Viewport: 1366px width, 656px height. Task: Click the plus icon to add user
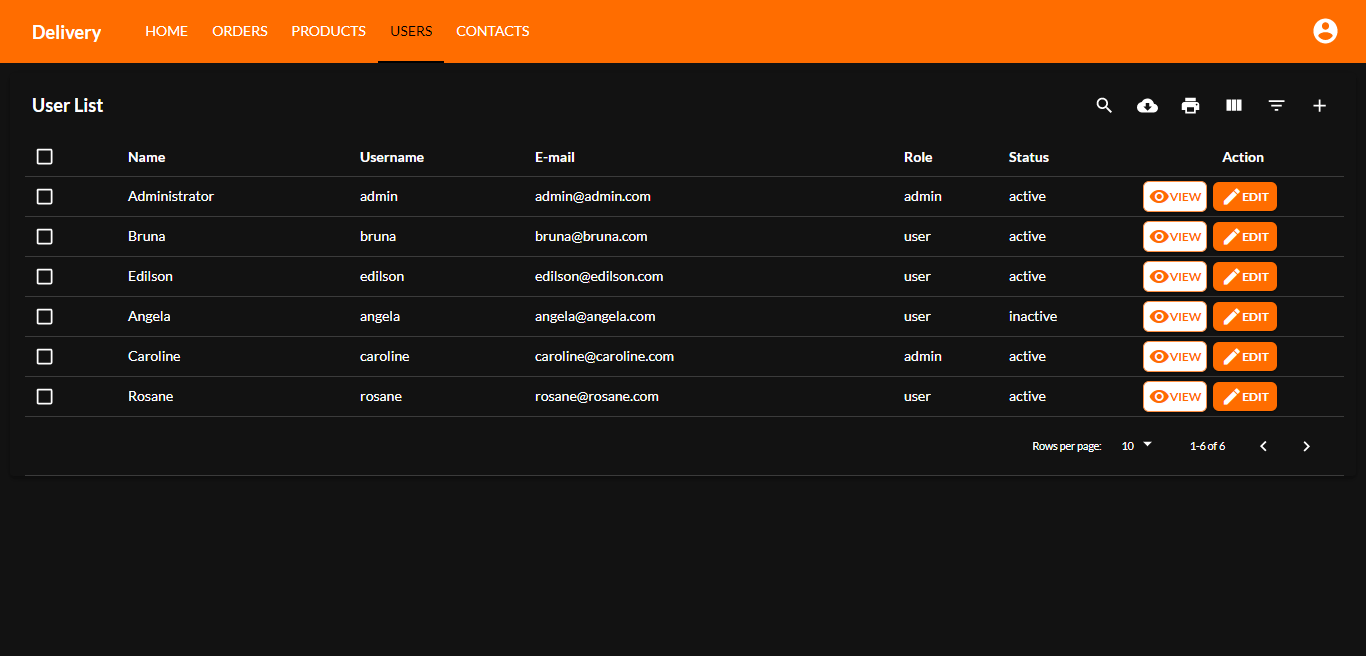(x=1319, y=105)
